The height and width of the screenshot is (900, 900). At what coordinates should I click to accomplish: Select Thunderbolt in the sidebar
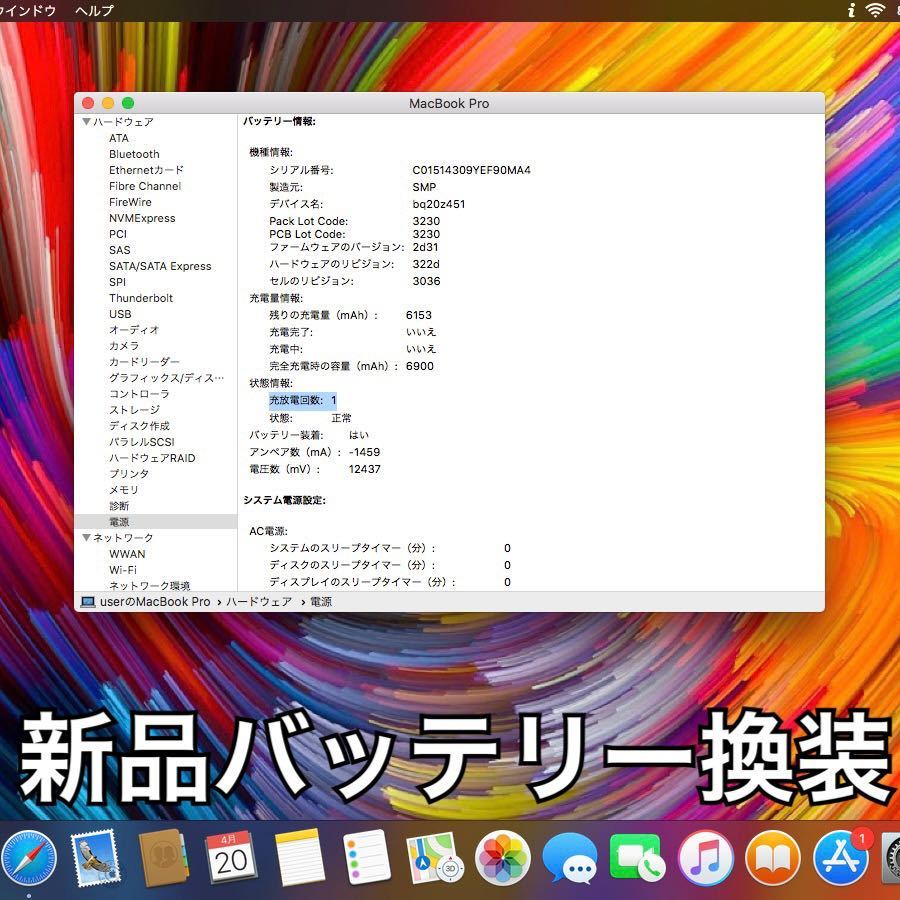[141, 298]
